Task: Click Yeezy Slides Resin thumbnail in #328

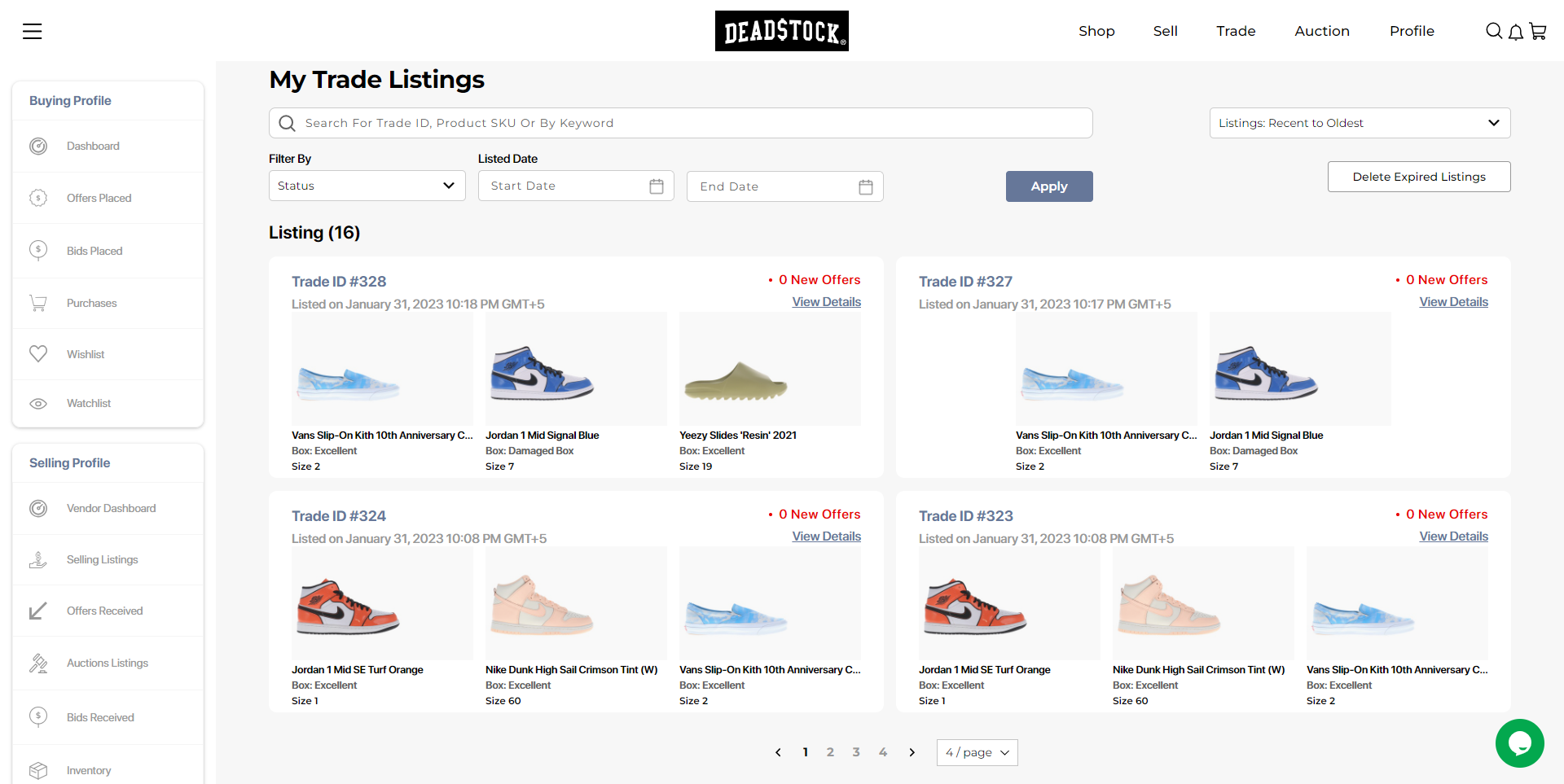Action: (770, 369)
